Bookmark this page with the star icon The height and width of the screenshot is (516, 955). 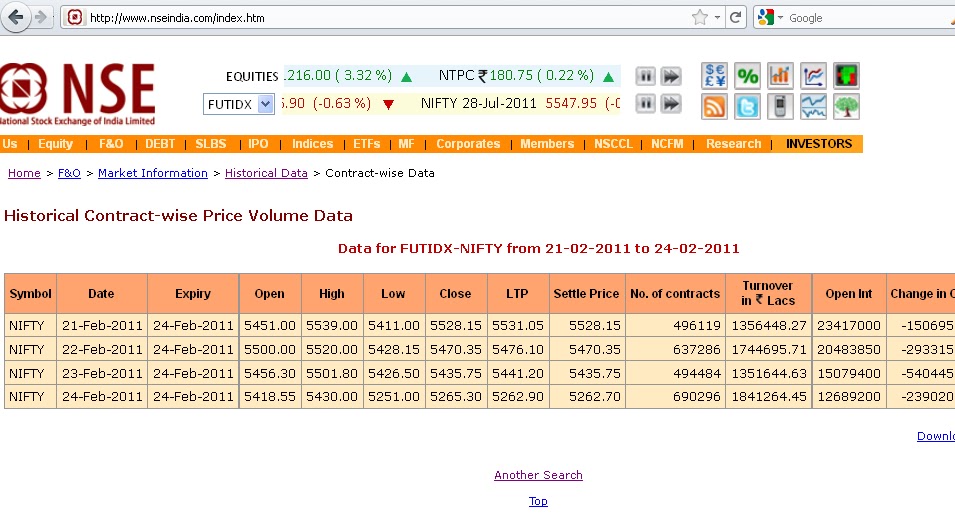click(700, 18)
